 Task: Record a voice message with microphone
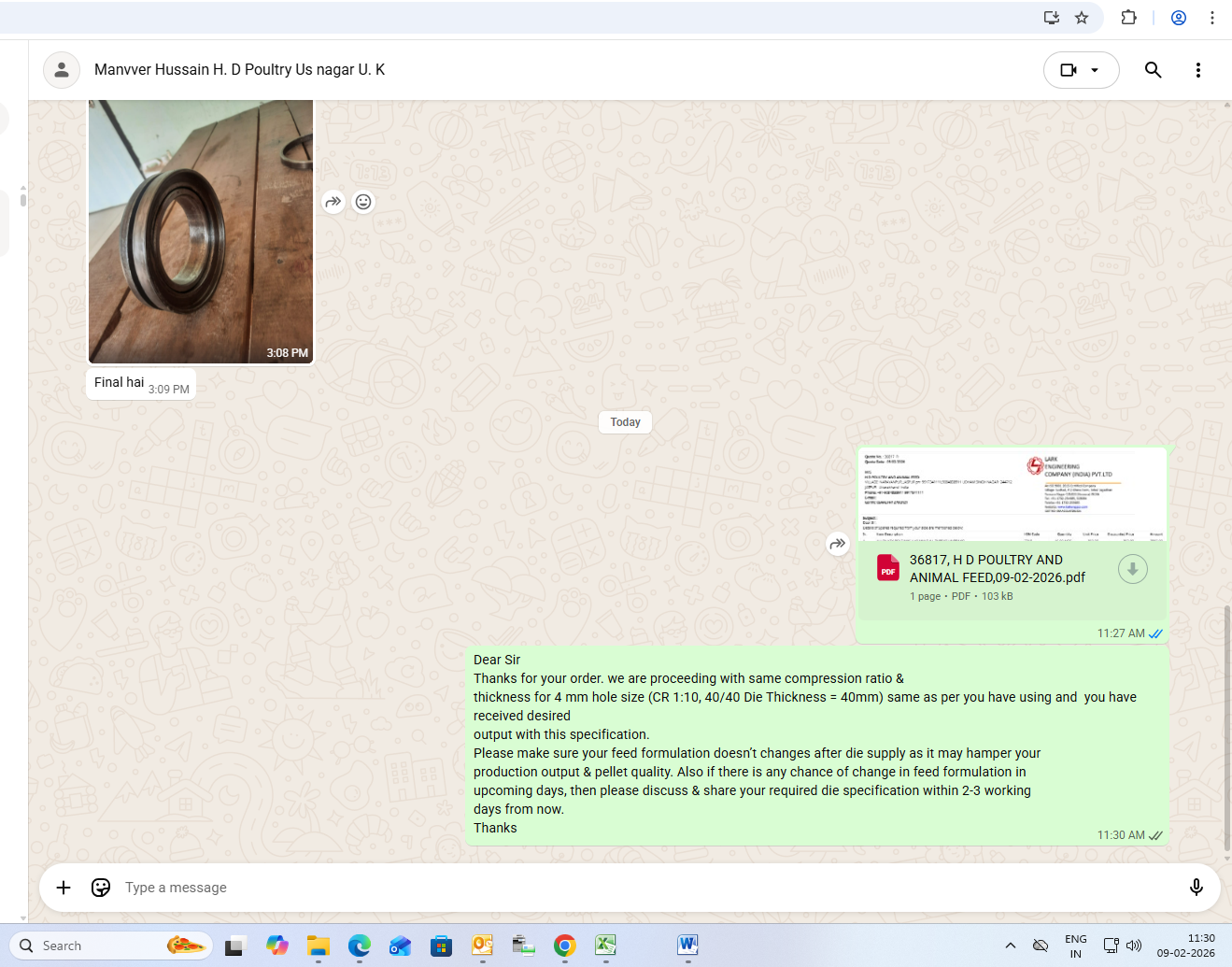click(x=1196, y=888)
